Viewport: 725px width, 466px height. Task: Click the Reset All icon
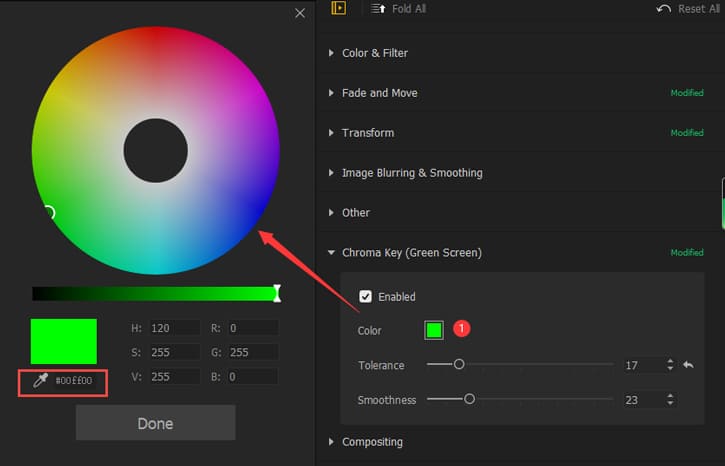pos(664,9)
